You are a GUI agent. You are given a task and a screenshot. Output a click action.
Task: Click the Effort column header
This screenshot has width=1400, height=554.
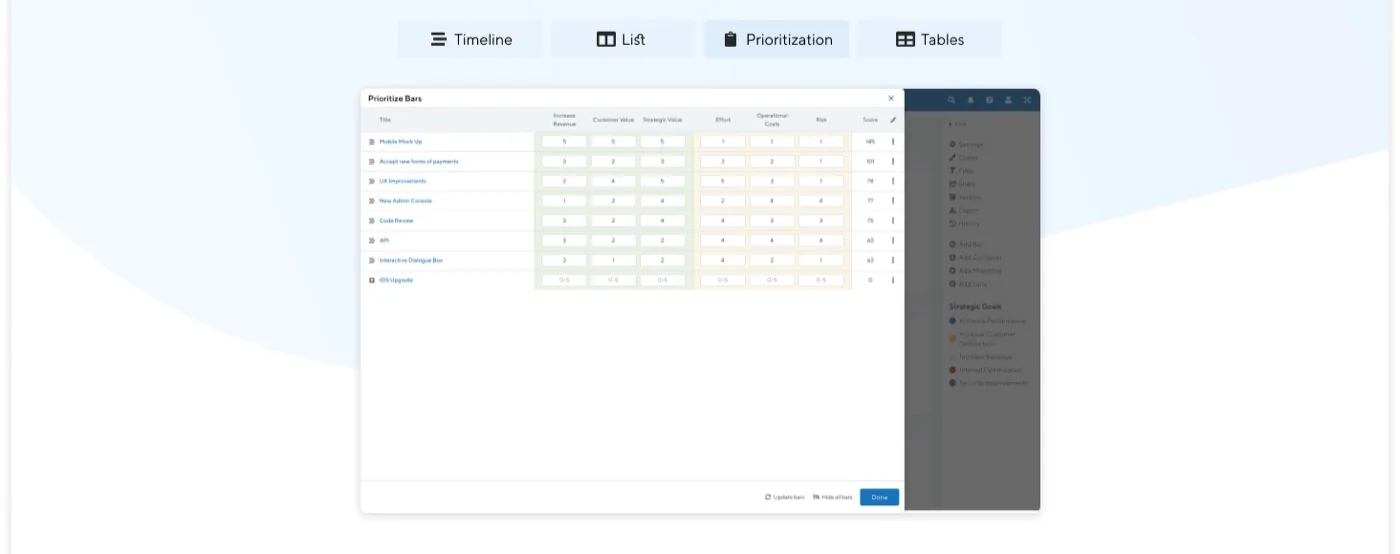723,120
